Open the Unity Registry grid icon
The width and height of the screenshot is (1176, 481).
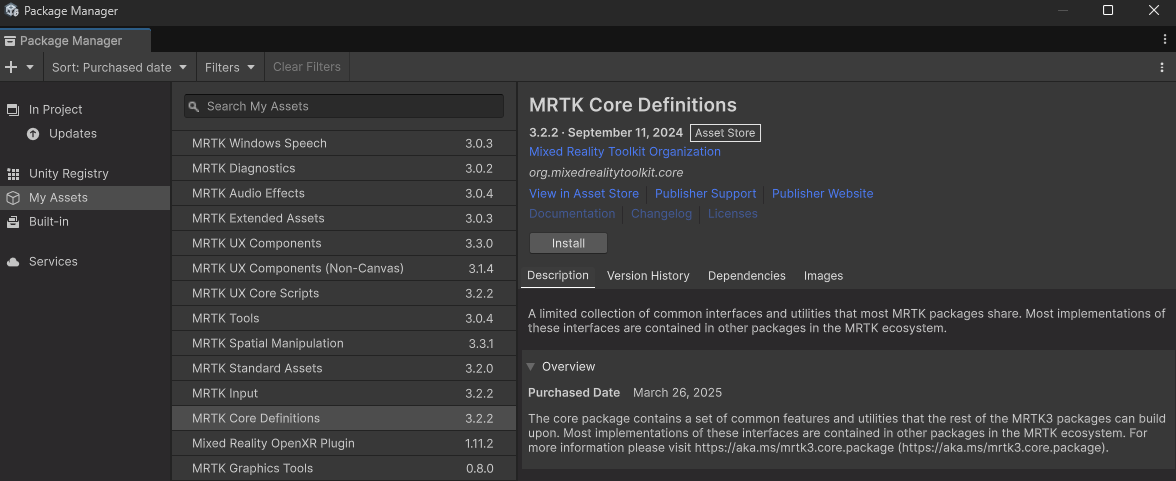tap(13, 174)
